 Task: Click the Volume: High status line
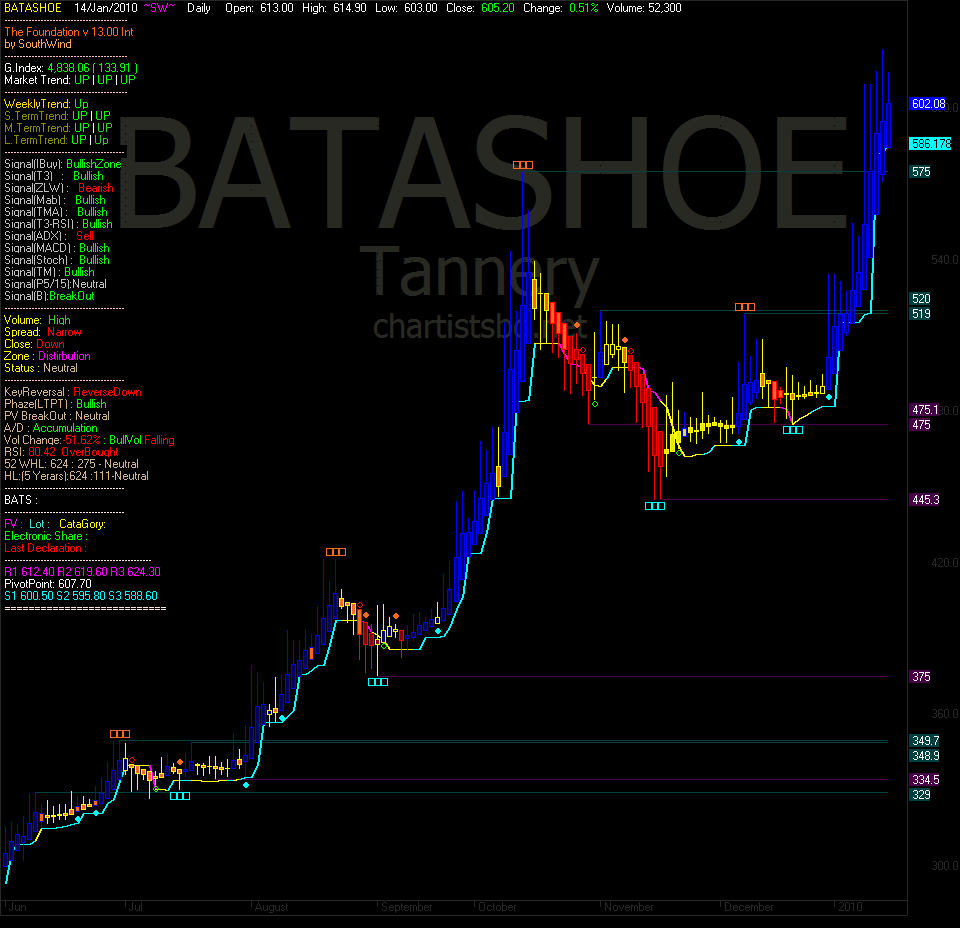[37, 320]
